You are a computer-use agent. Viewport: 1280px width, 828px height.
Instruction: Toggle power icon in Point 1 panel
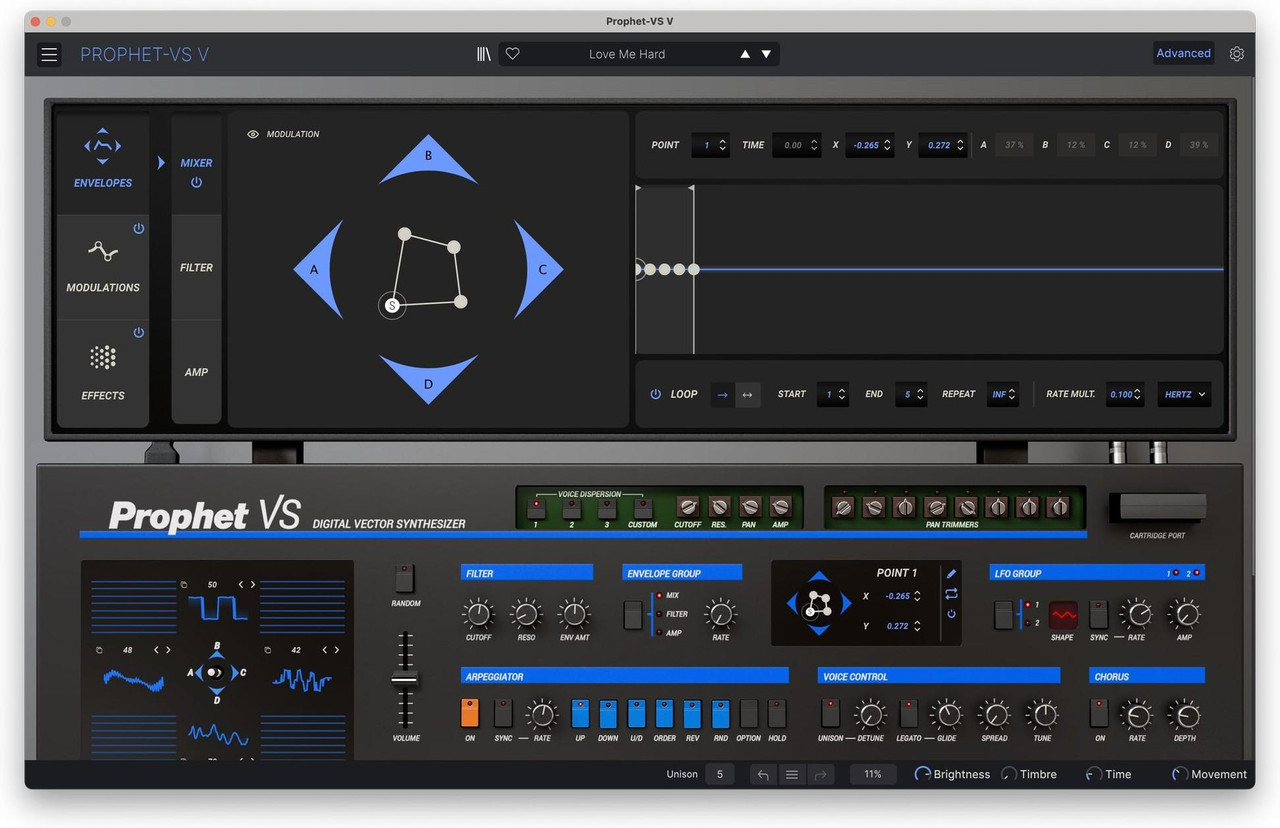[951, 613]
